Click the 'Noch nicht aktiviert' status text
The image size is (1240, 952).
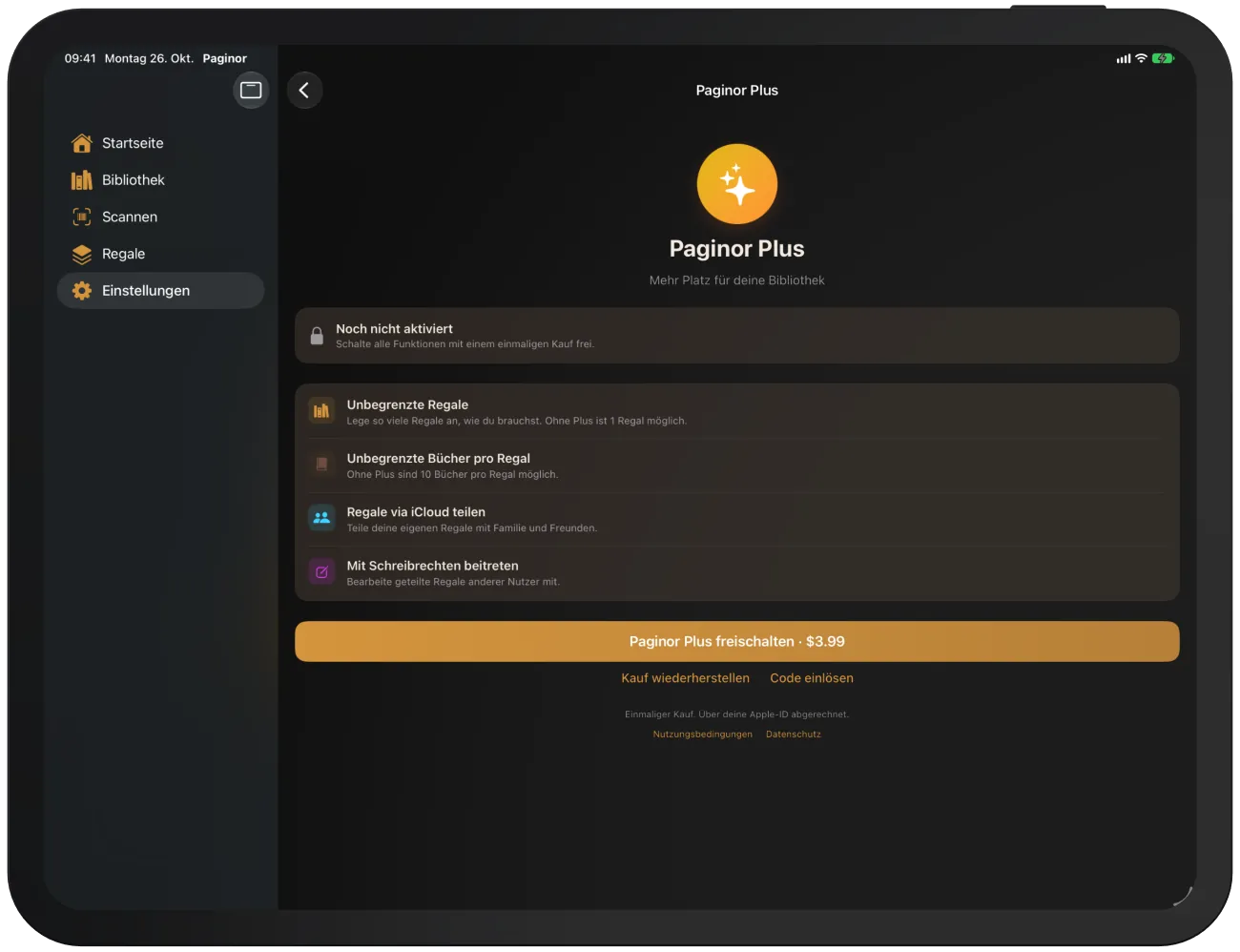tap(394, 329)
